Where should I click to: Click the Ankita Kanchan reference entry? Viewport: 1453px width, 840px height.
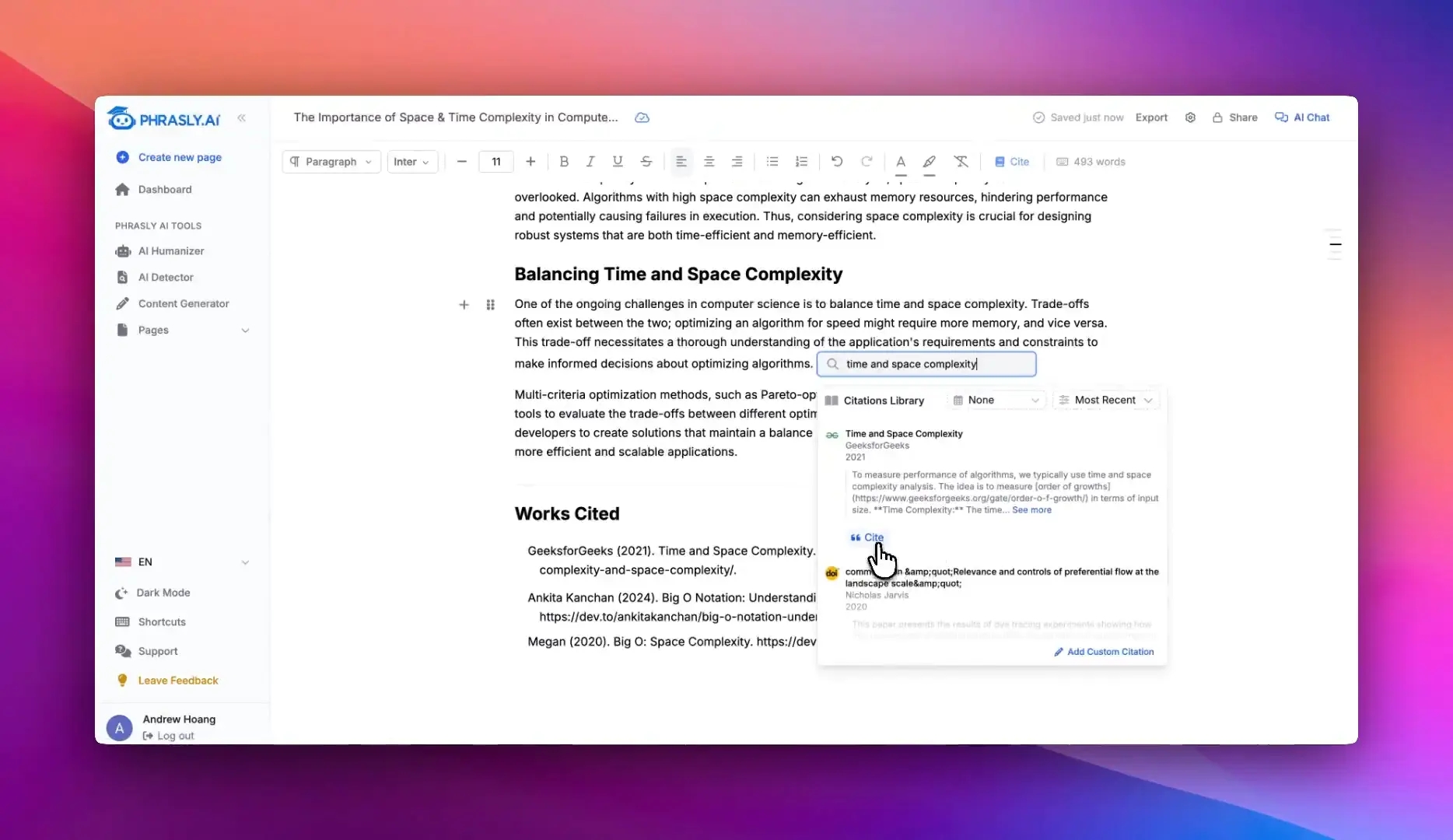tap(672, 607)
